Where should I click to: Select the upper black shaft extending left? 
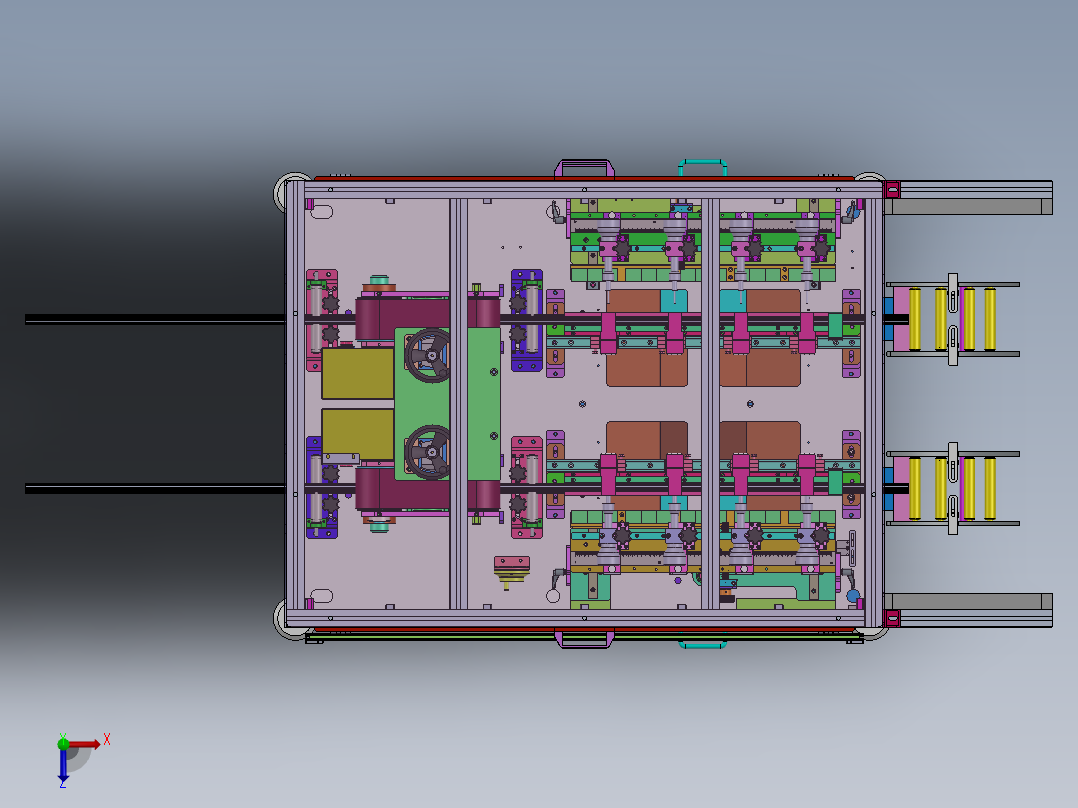[x=155, y=319]
